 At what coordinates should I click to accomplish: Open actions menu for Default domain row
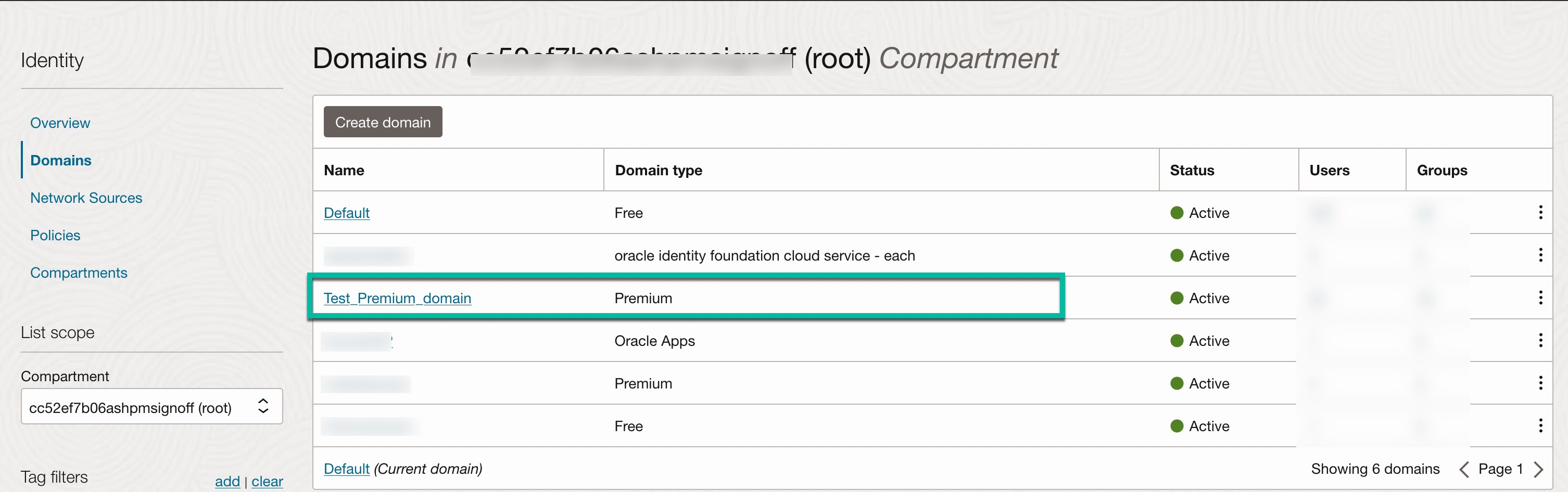pos(1540,212)
